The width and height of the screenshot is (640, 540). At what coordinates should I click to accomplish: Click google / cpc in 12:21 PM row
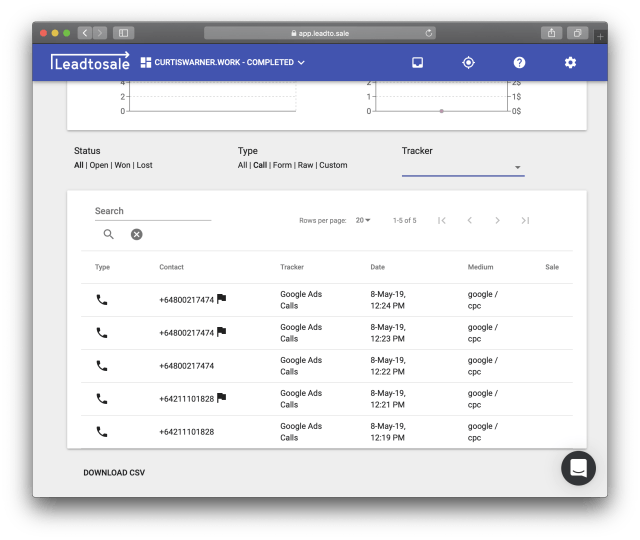click(x=482, y=399)
